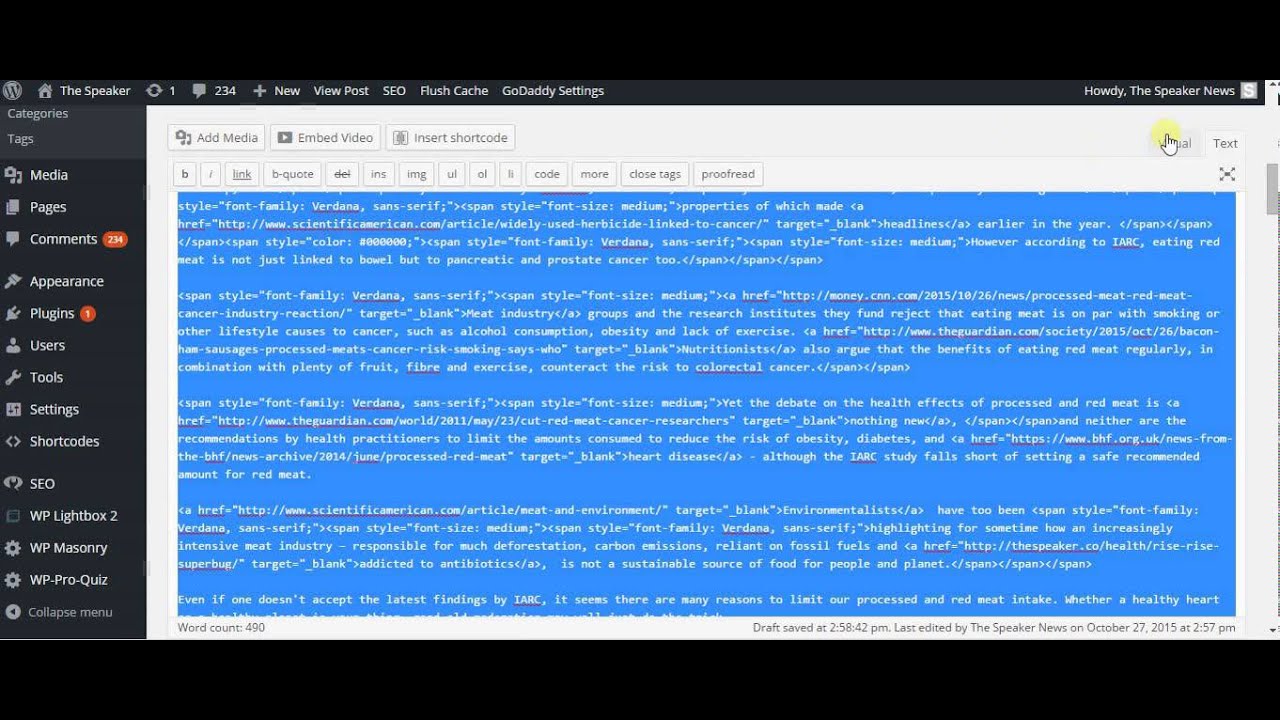The width and height of the screenshot is (1280, 720).
Task: Click Howdy, The Speaker News account
Action: tap(1159, 90)
